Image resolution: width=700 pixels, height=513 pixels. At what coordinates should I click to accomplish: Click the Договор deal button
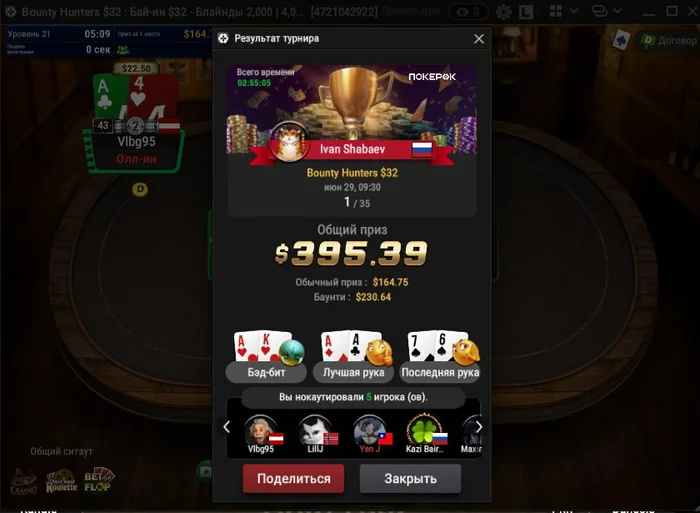668,41
